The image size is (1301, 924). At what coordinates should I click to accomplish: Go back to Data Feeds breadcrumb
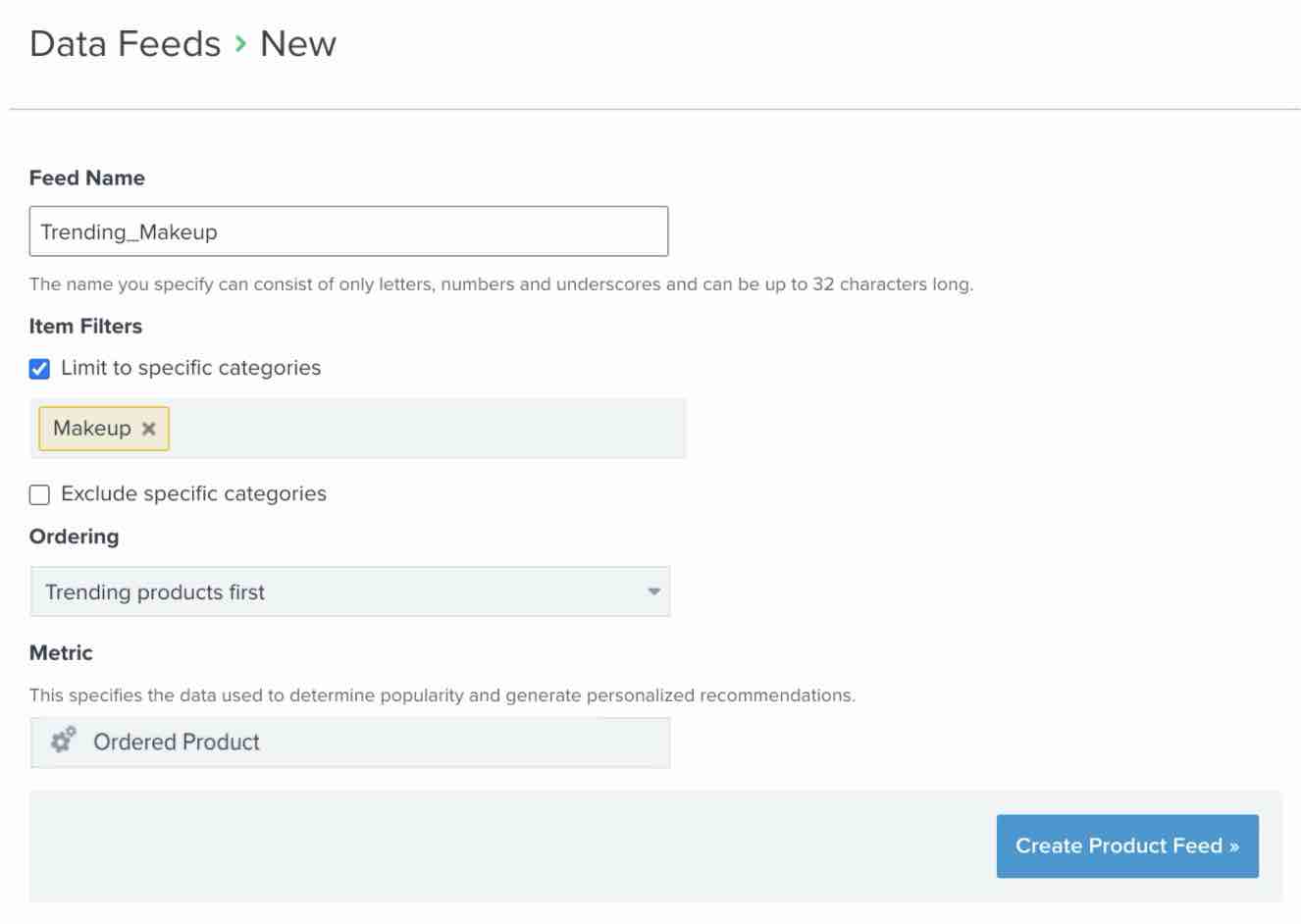coord(126,44)
